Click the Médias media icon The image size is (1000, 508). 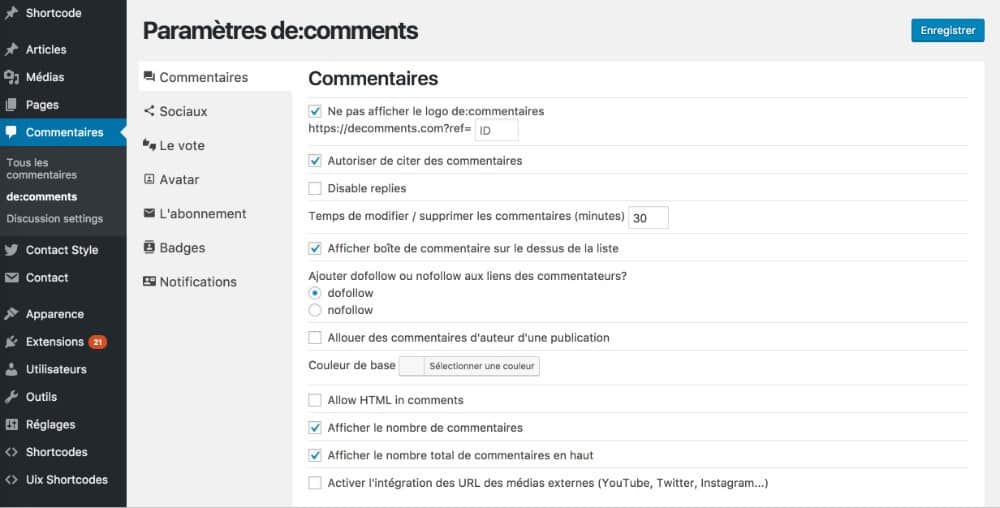(x=11, y=77)
